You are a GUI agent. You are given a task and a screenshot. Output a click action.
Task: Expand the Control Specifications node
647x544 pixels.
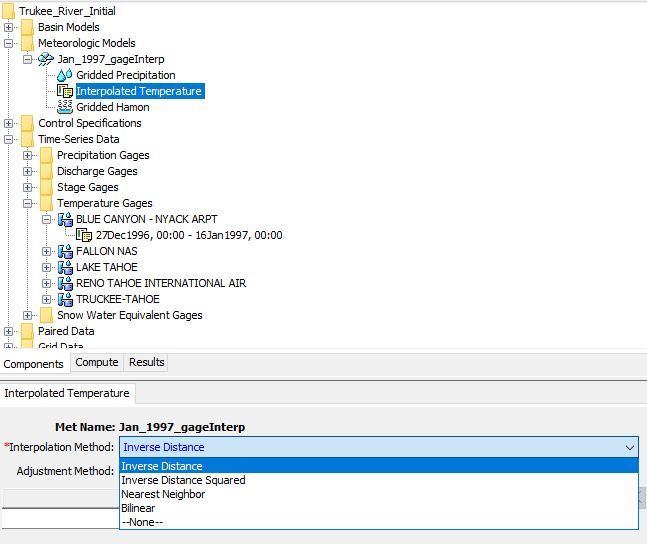click(9, 123)
